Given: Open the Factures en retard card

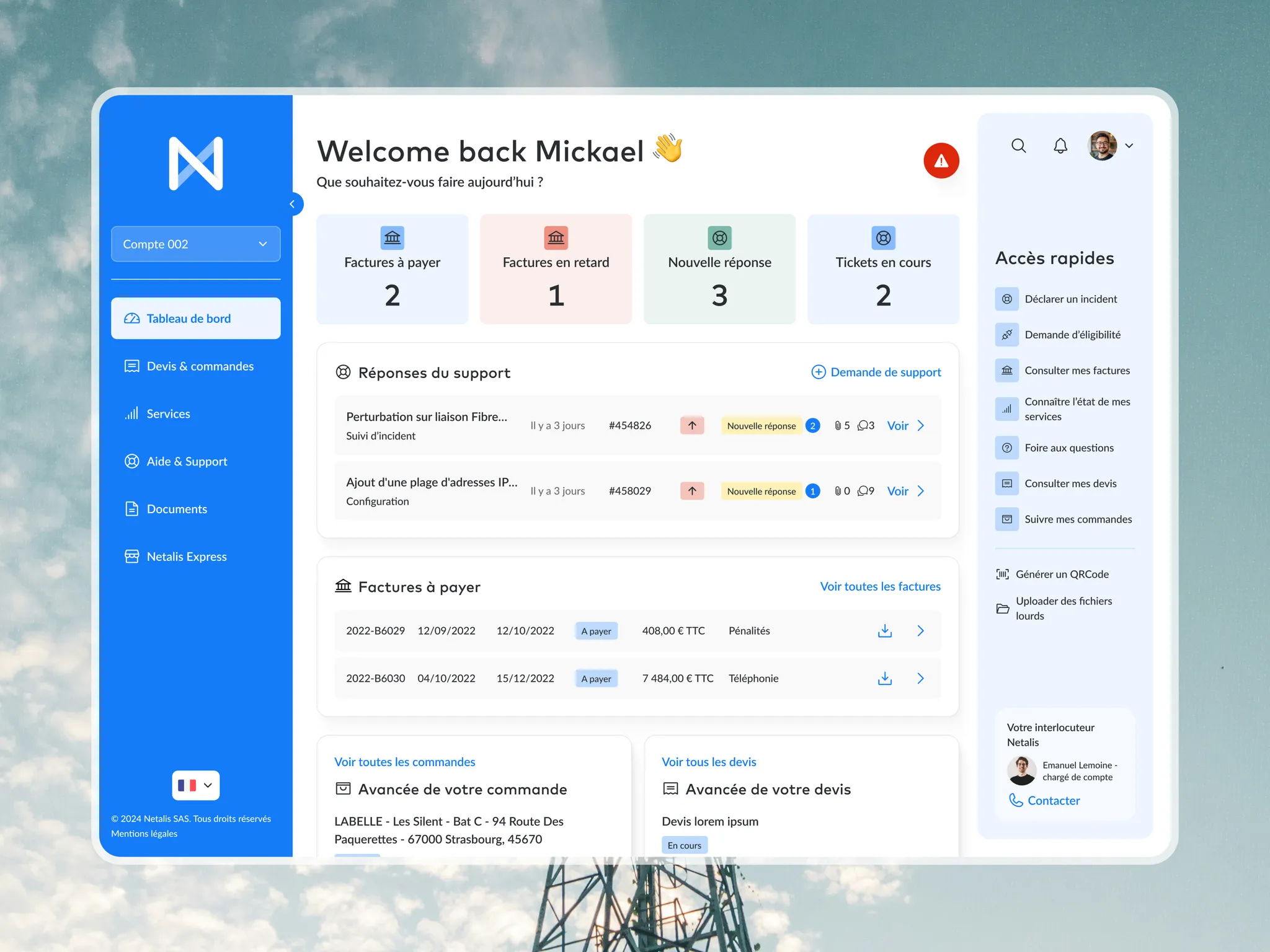Looking at the screenshot, I should point(556,269).
